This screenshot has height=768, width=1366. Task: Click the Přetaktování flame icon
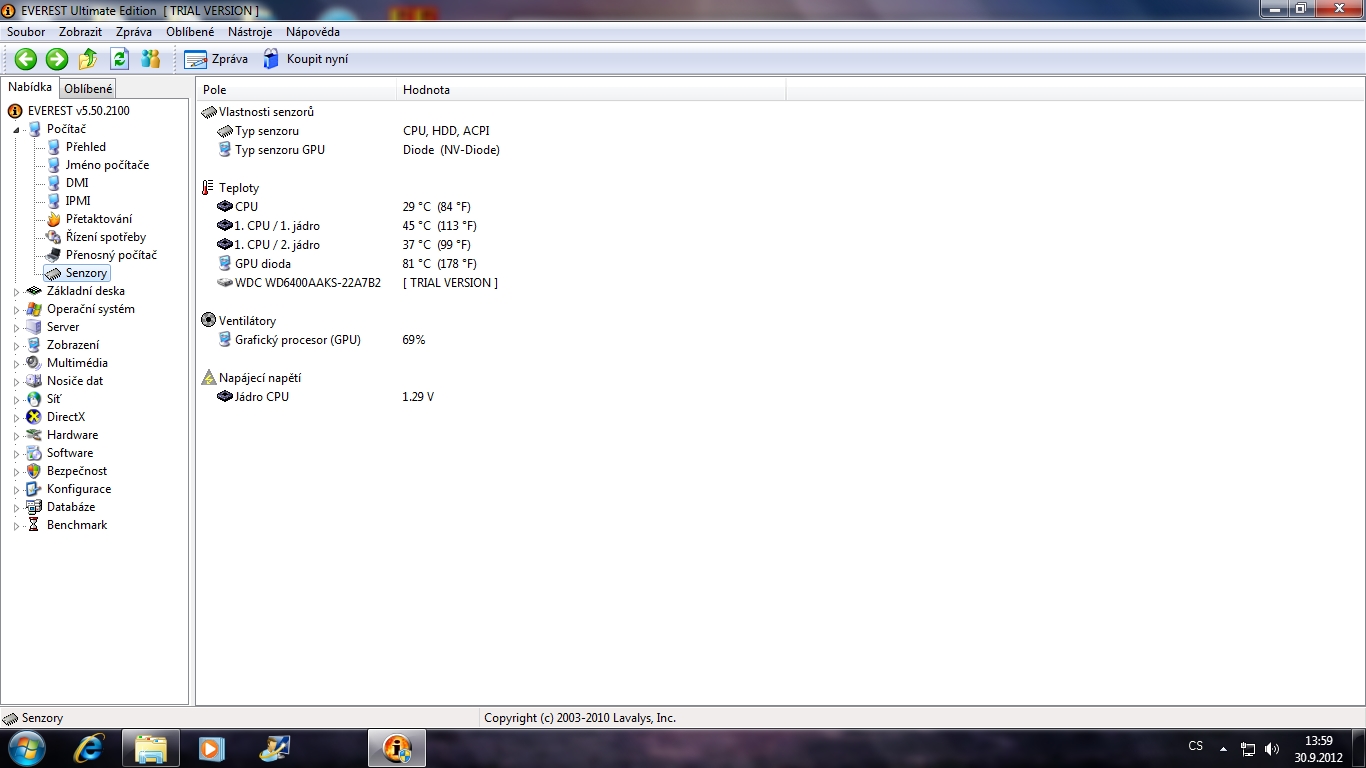[x=54, y=219]
